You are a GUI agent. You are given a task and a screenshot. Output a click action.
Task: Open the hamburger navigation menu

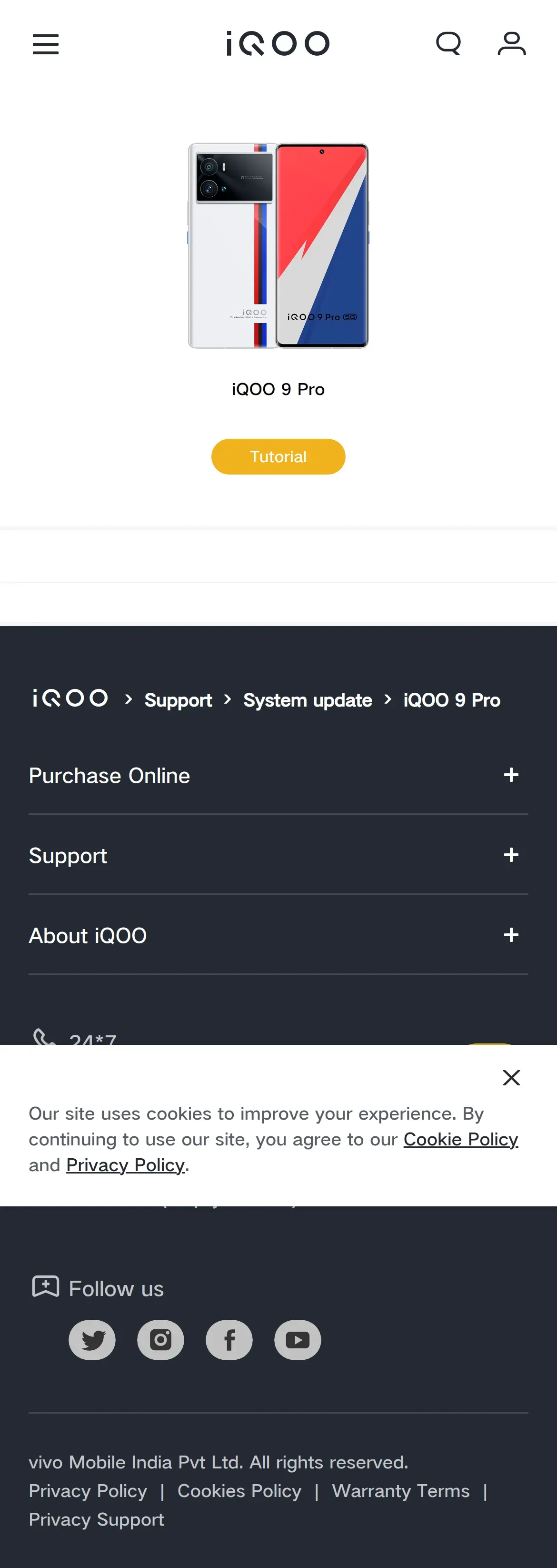[x=46, y=44]
